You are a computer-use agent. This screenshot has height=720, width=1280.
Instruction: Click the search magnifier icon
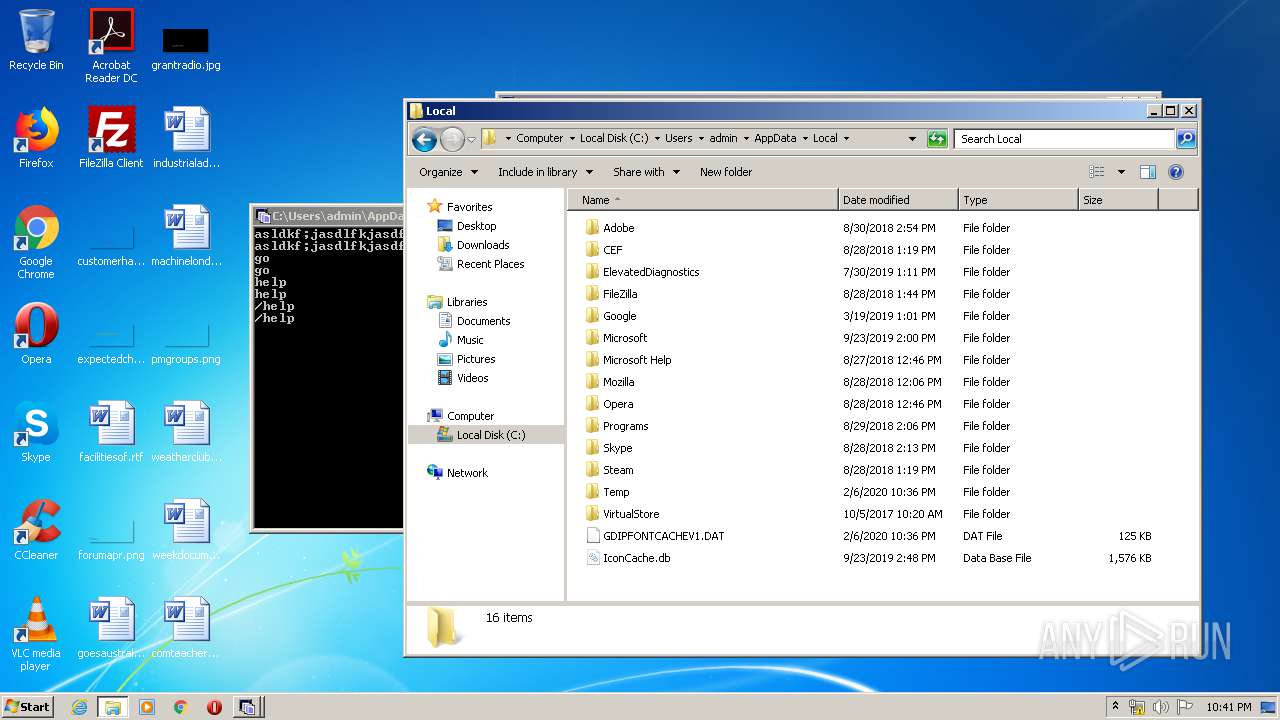(x=1186, y=139)
